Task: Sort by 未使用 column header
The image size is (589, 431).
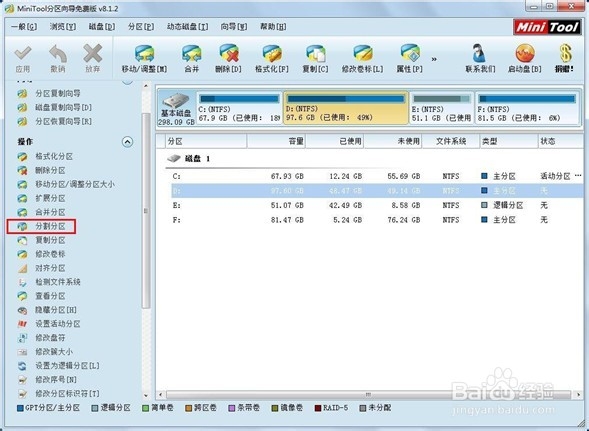Action: (393, 141)
